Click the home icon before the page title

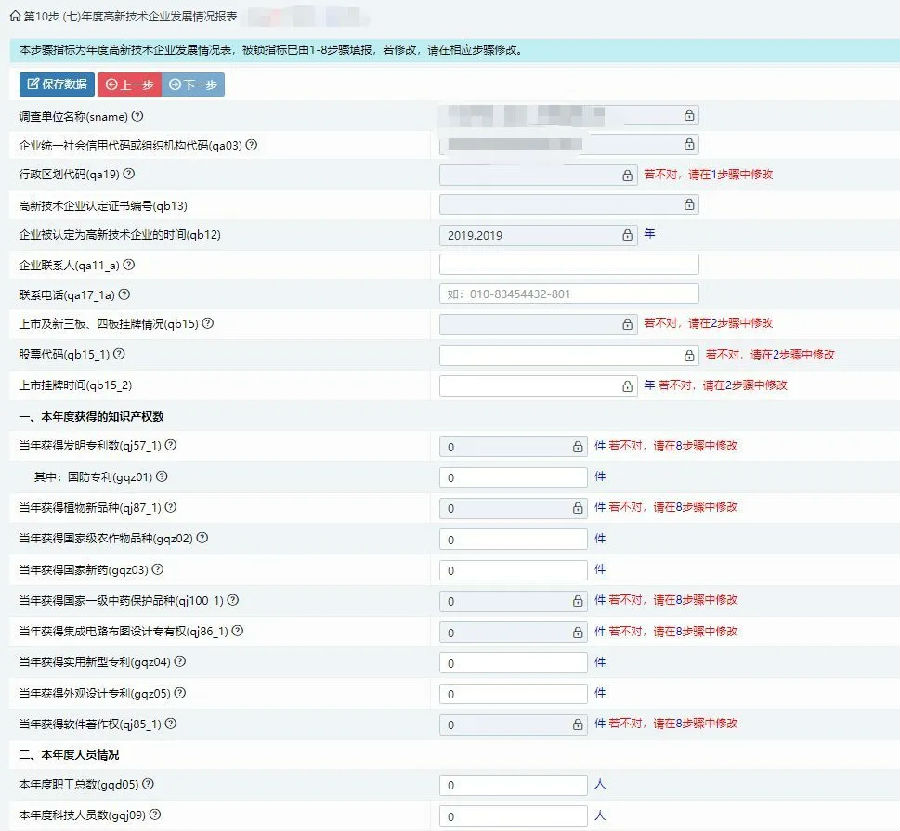[x=13, y=18]
